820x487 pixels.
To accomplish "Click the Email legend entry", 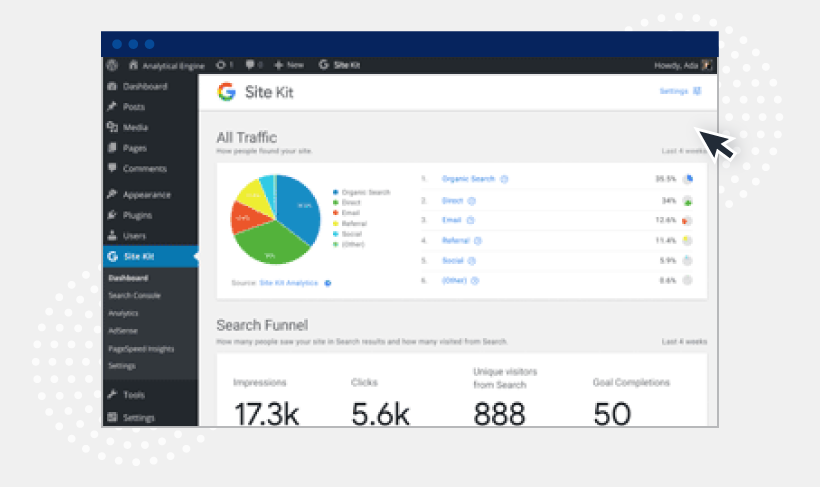I will coord(346,213).
